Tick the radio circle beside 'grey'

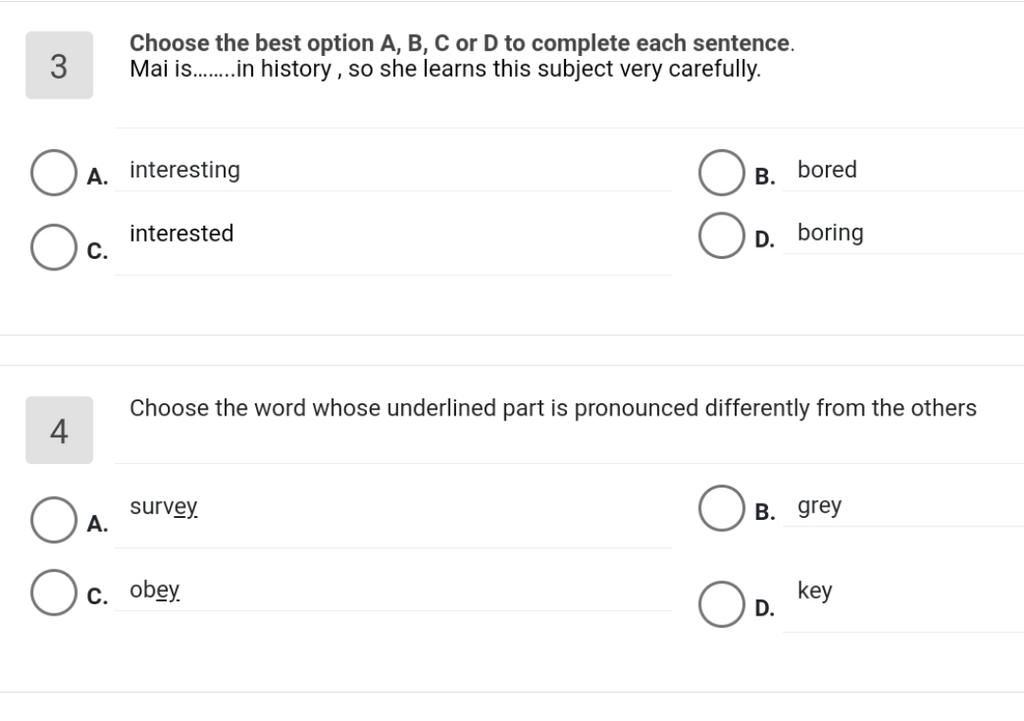click(x=721, y=509)
